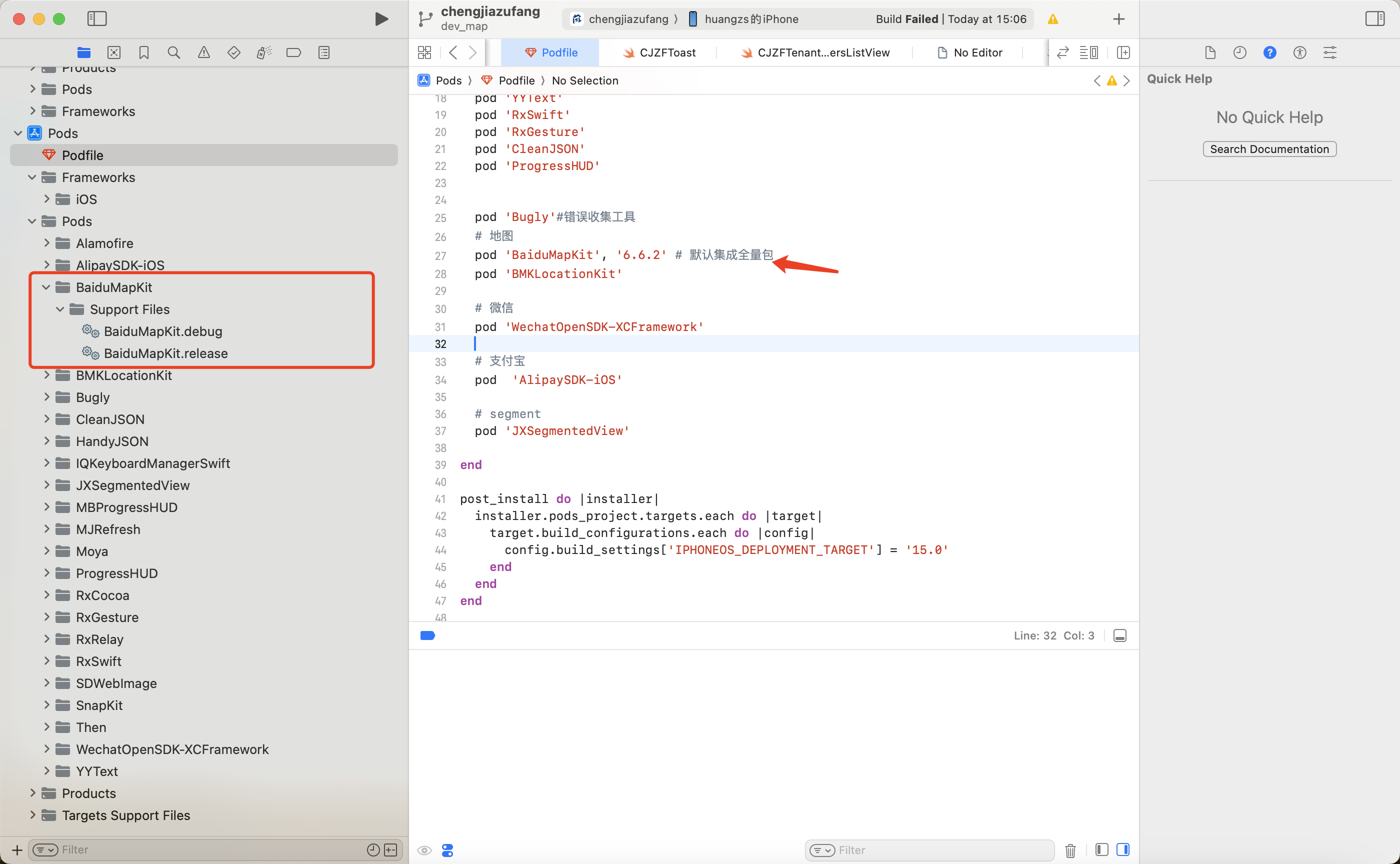Viewport: 1400px width, 864px height.
Task: Collapse the Pods project node
Action: pyautogui.click(x=17, y=133)
